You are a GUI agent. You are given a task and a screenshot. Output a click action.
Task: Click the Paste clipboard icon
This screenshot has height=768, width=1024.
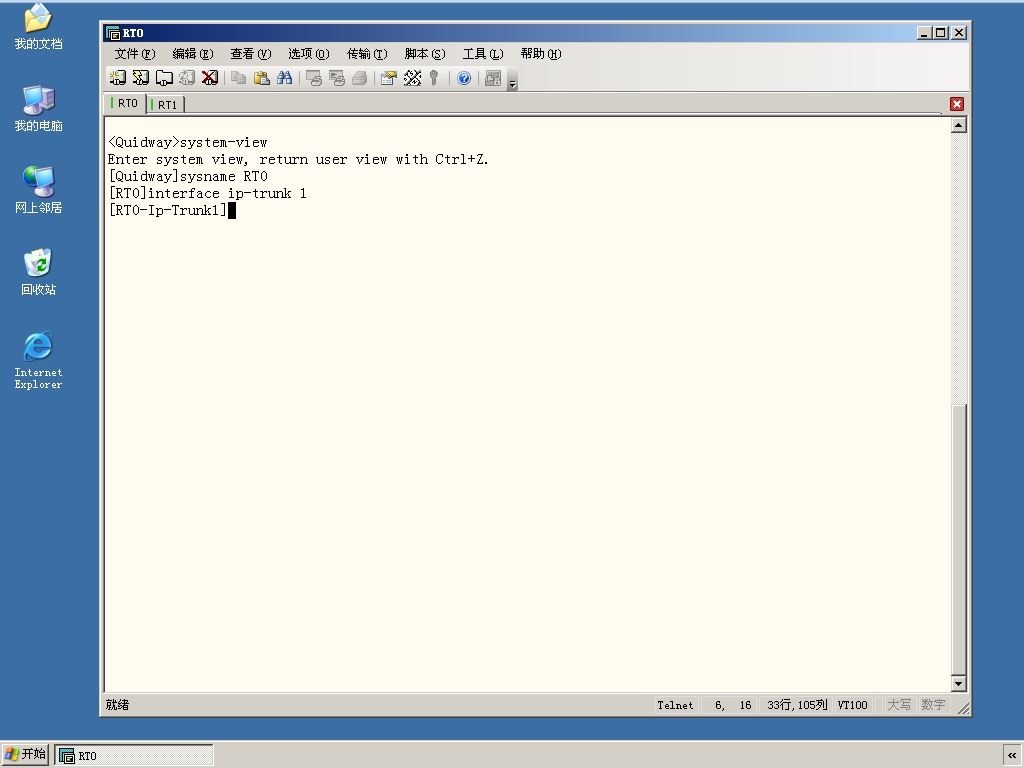click(x=262, y=78)
